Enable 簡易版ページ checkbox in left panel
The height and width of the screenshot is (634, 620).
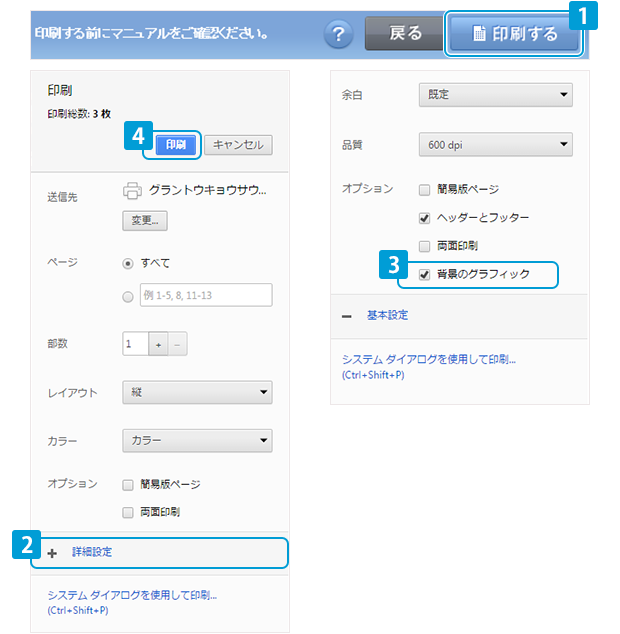[x=128, y=484]
